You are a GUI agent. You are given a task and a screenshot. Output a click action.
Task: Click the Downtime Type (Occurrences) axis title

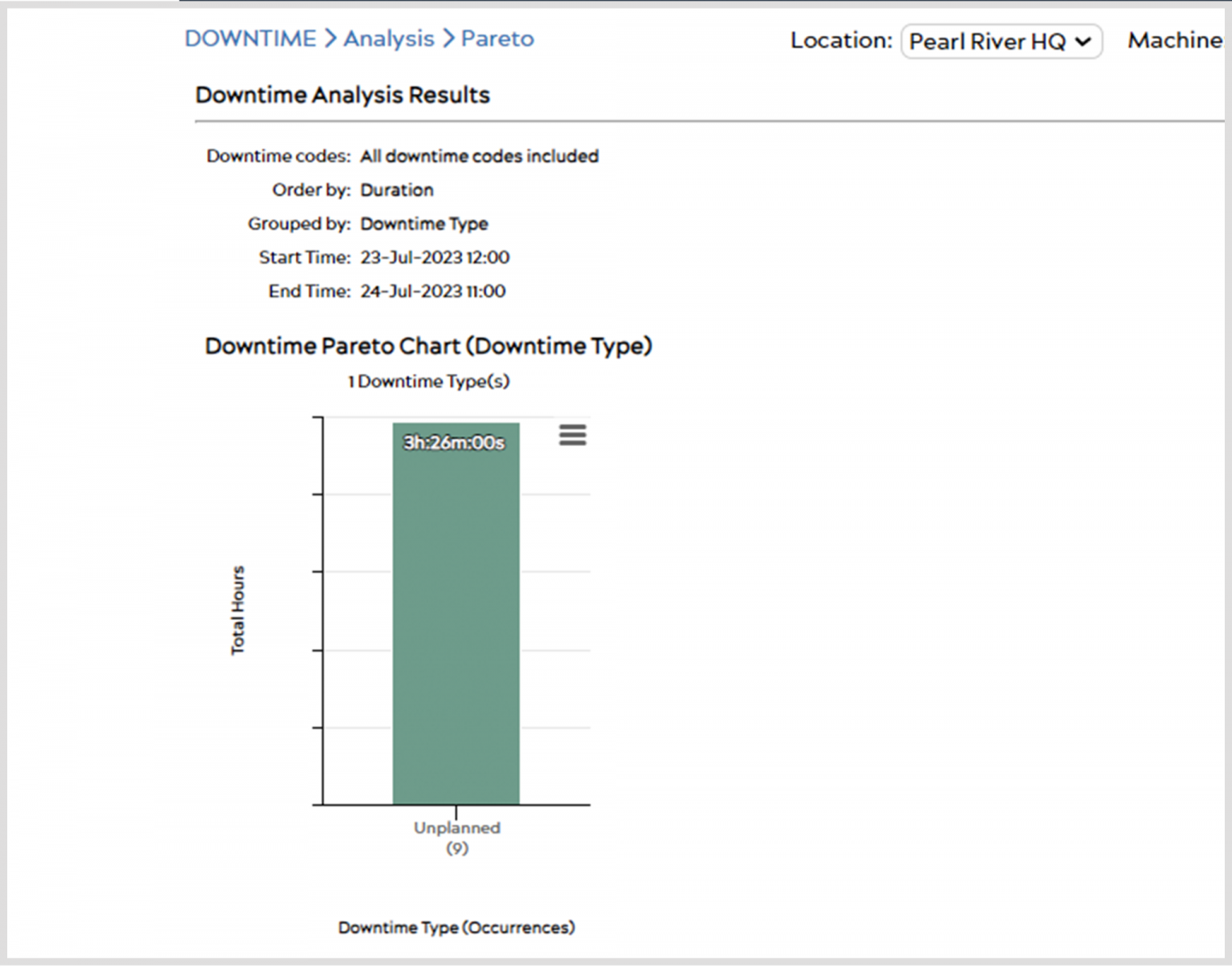point(456,928)
